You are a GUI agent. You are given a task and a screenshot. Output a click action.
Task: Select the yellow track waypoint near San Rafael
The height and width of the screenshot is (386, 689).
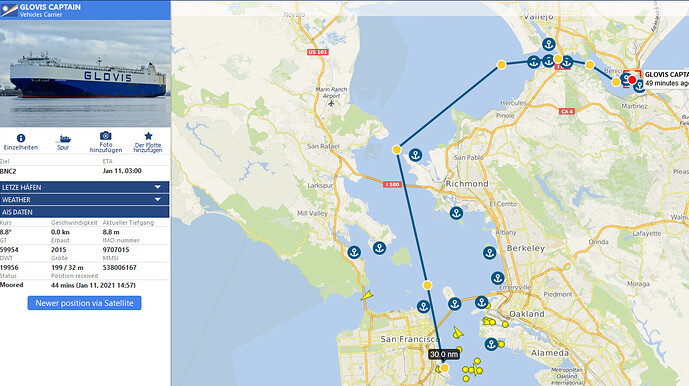pos(396,149)
